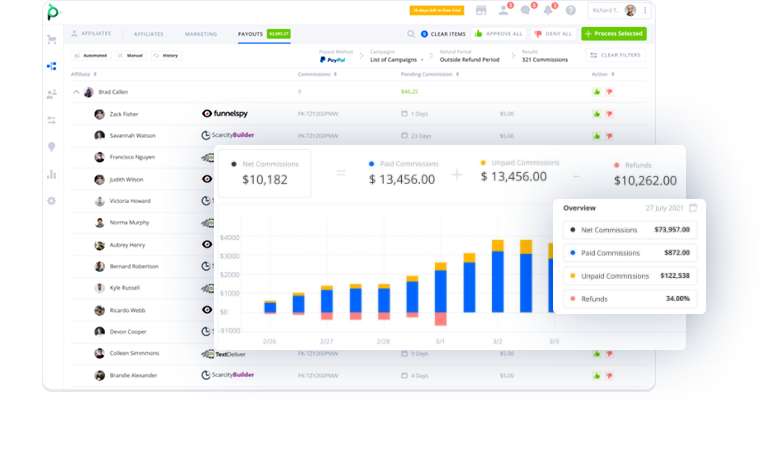
Task: Switch to the Payouts tab
Action: [x=250, y=34]
